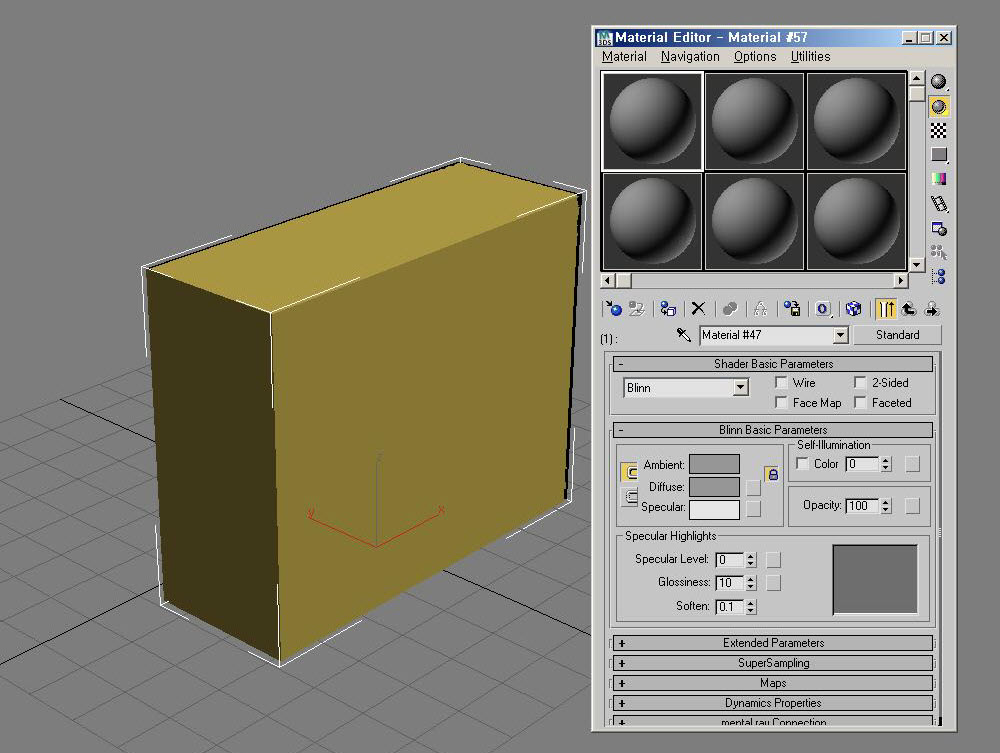Viewport: 1000px width, 753px height.
Task: Click sample slots scroll right arrow
Action: tap(901, 280)
